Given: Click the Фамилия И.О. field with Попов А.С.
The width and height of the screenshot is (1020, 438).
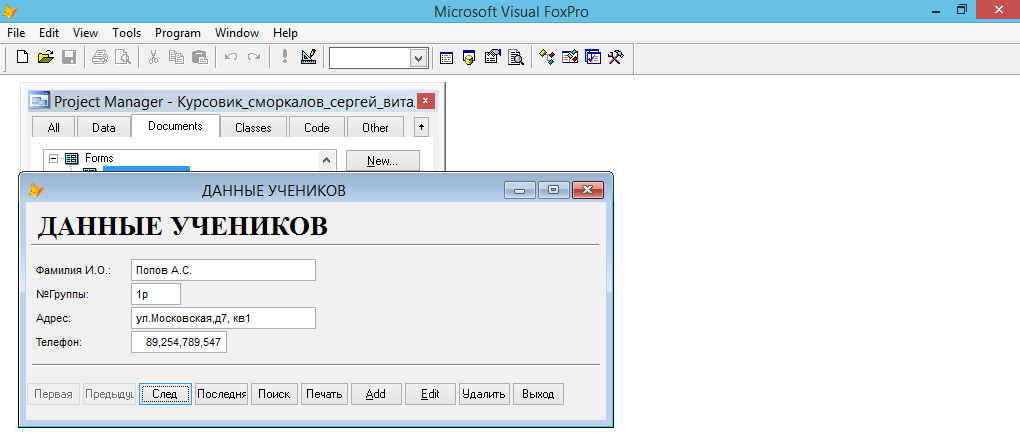Looking at the screenshot, I should pyautogui.click(x=223, y=270).
